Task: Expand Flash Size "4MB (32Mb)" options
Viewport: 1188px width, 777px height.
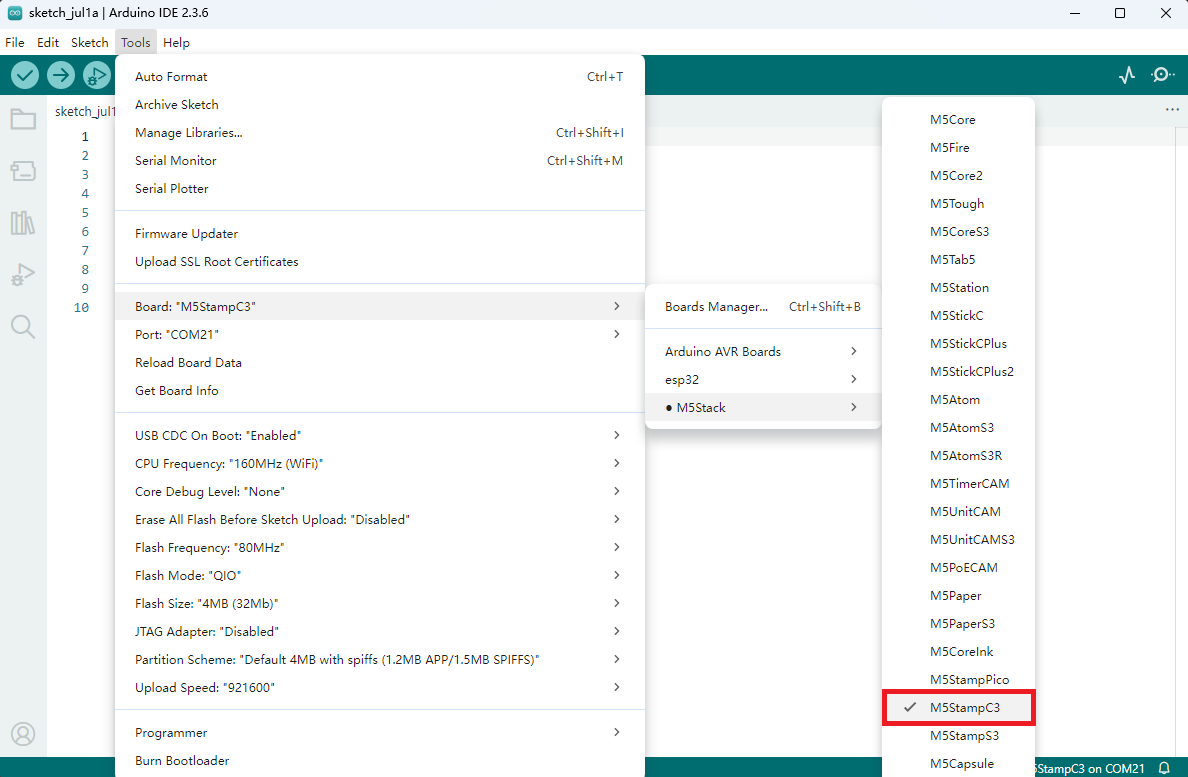Action: 380,604
